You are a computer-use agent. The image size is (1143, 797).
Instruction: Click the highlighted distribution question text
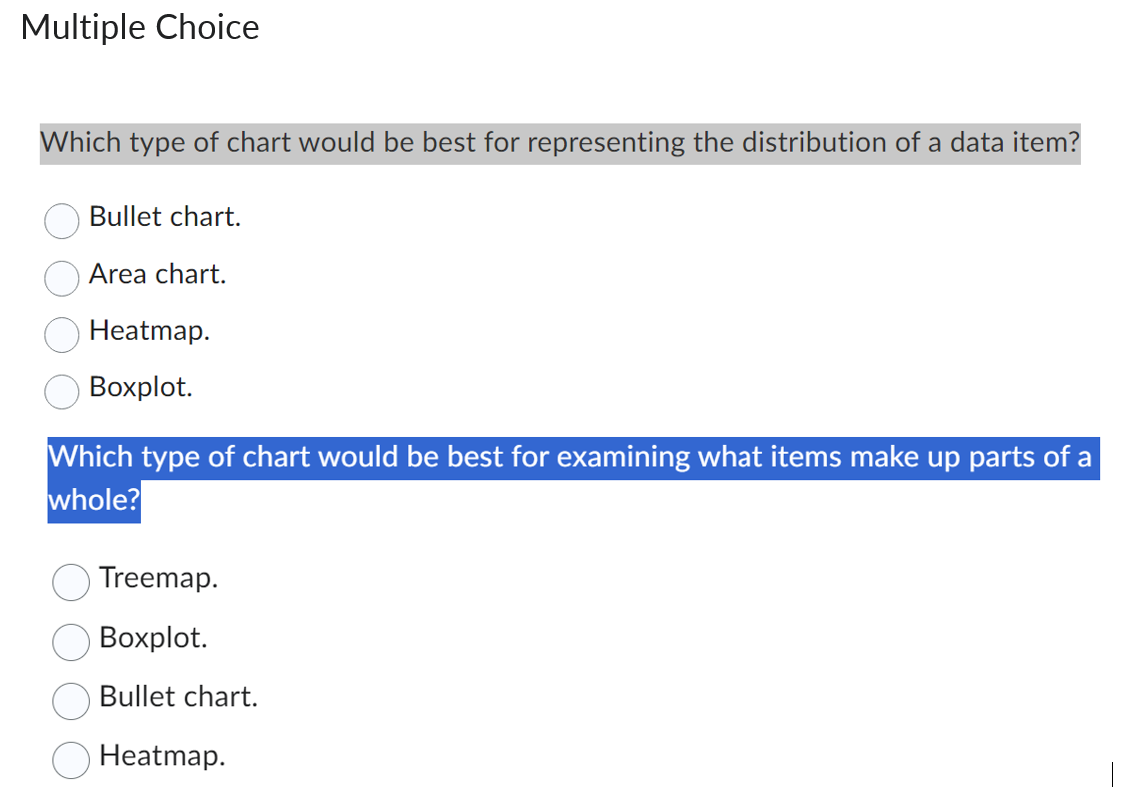560,142
